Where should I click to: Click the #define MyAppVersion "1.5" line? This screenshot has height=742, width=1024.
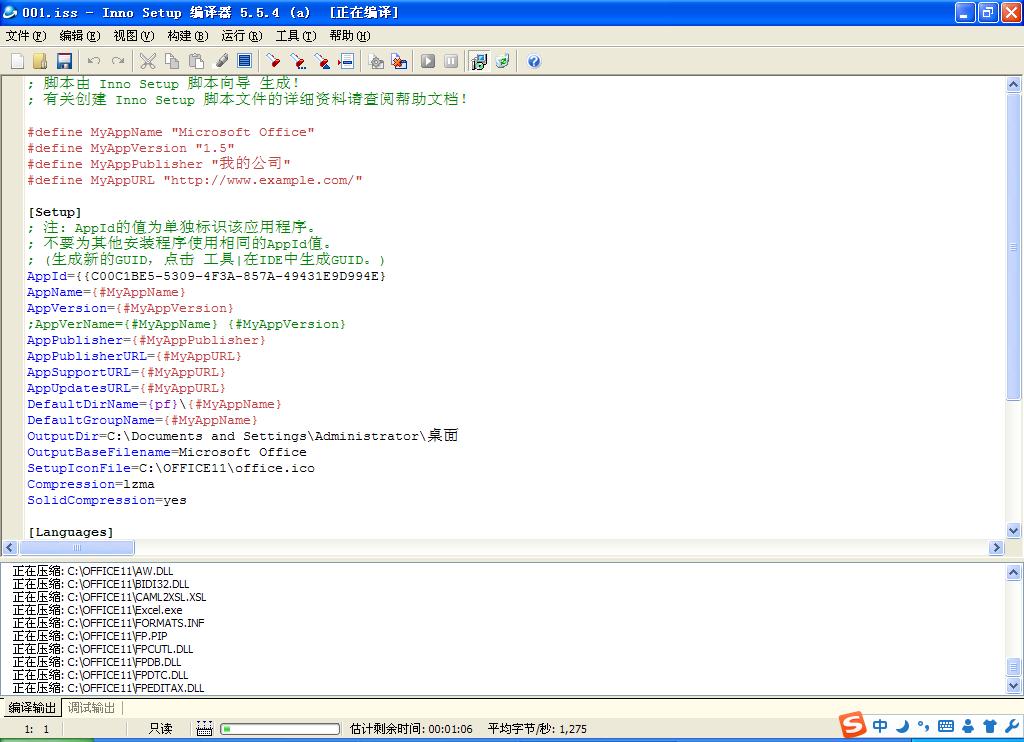click(x=131, y=148)
